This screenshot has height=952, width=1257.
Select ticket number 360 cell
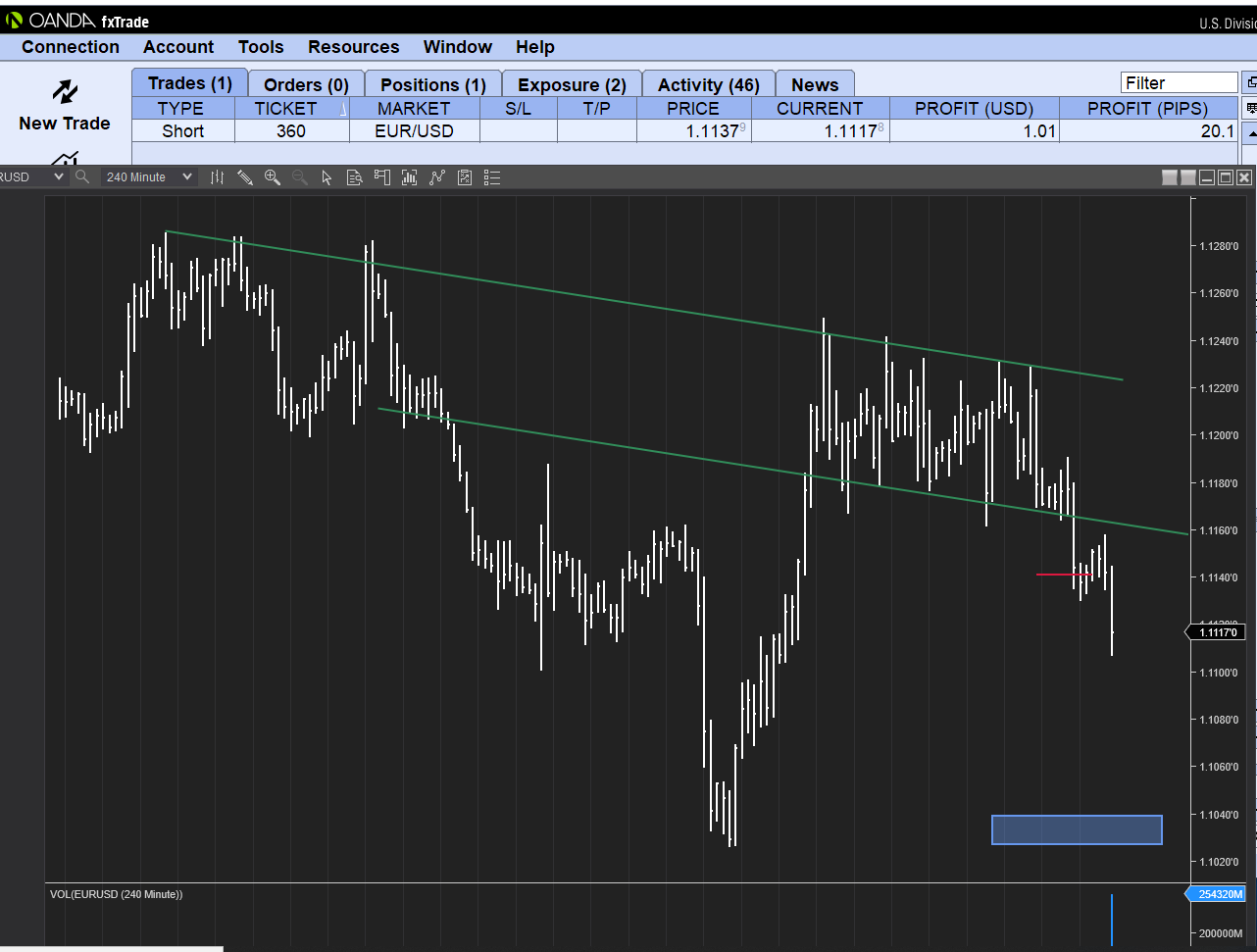click(x=291, y=130)
